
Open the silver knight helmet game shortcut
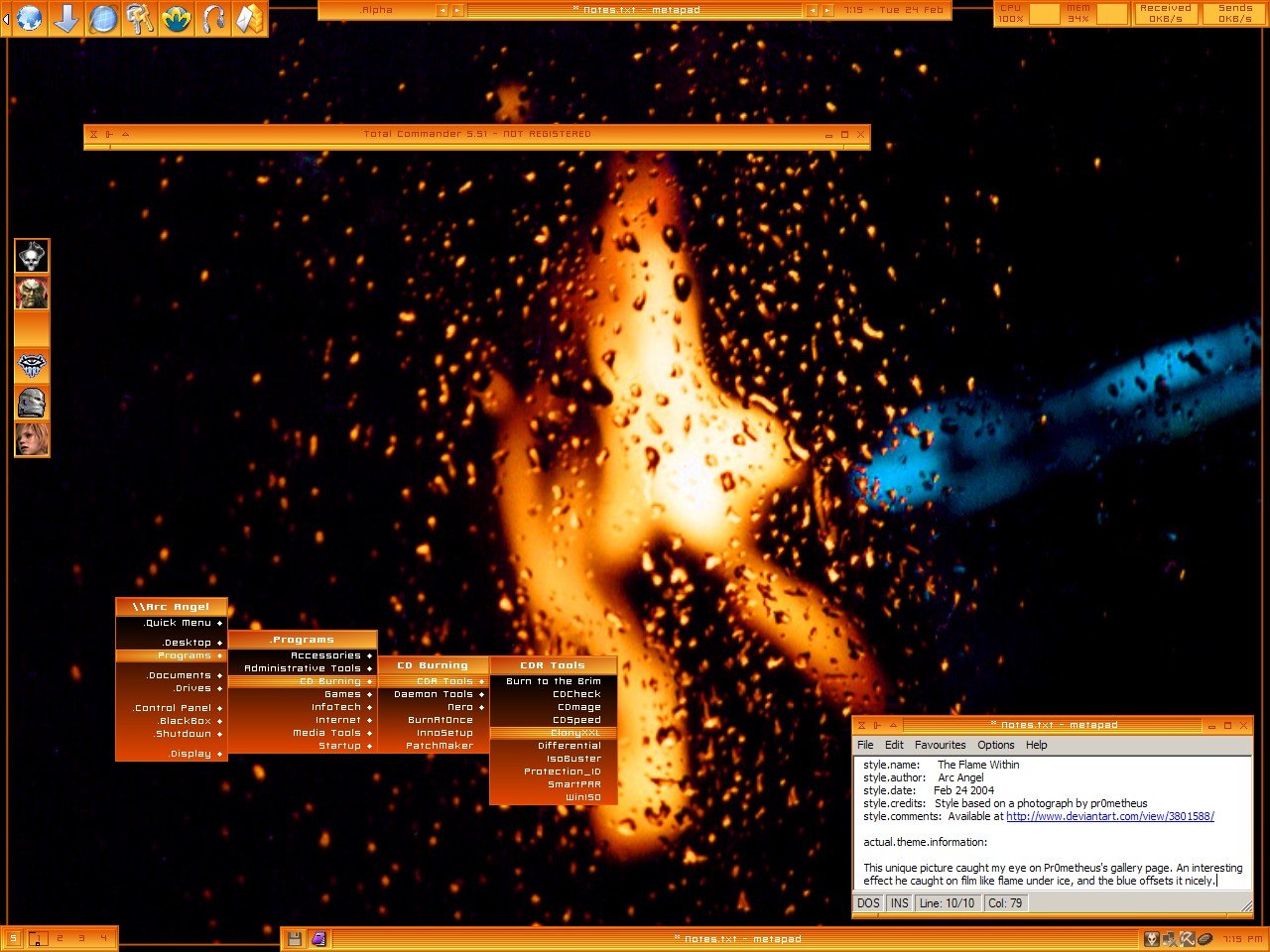[32, 403]
